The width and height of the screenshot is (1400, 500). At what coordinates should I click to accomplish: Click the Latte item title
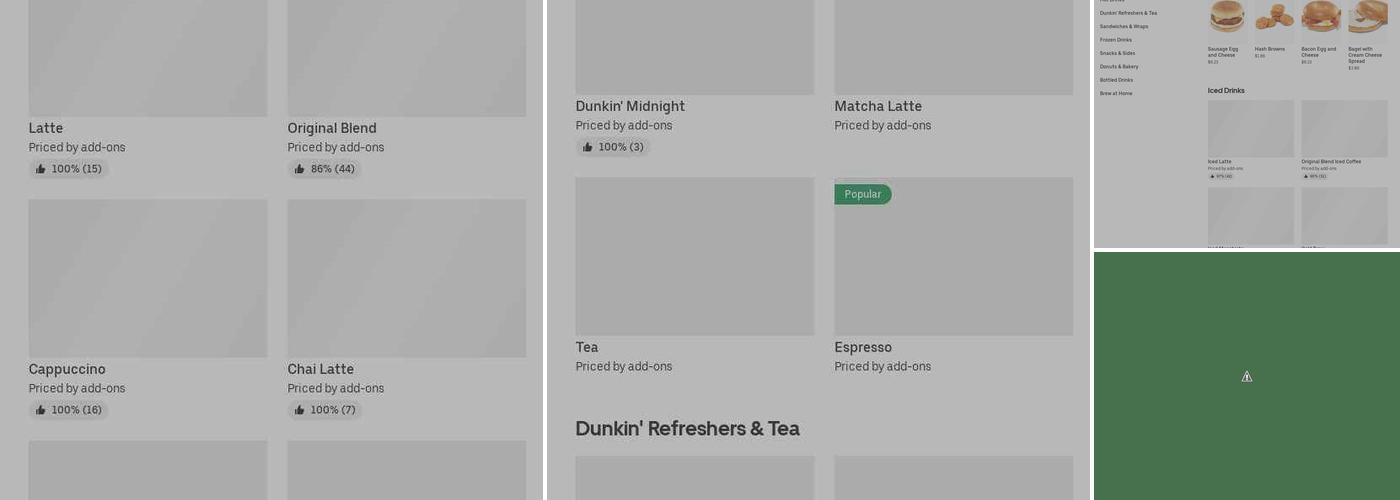[46, 128]
